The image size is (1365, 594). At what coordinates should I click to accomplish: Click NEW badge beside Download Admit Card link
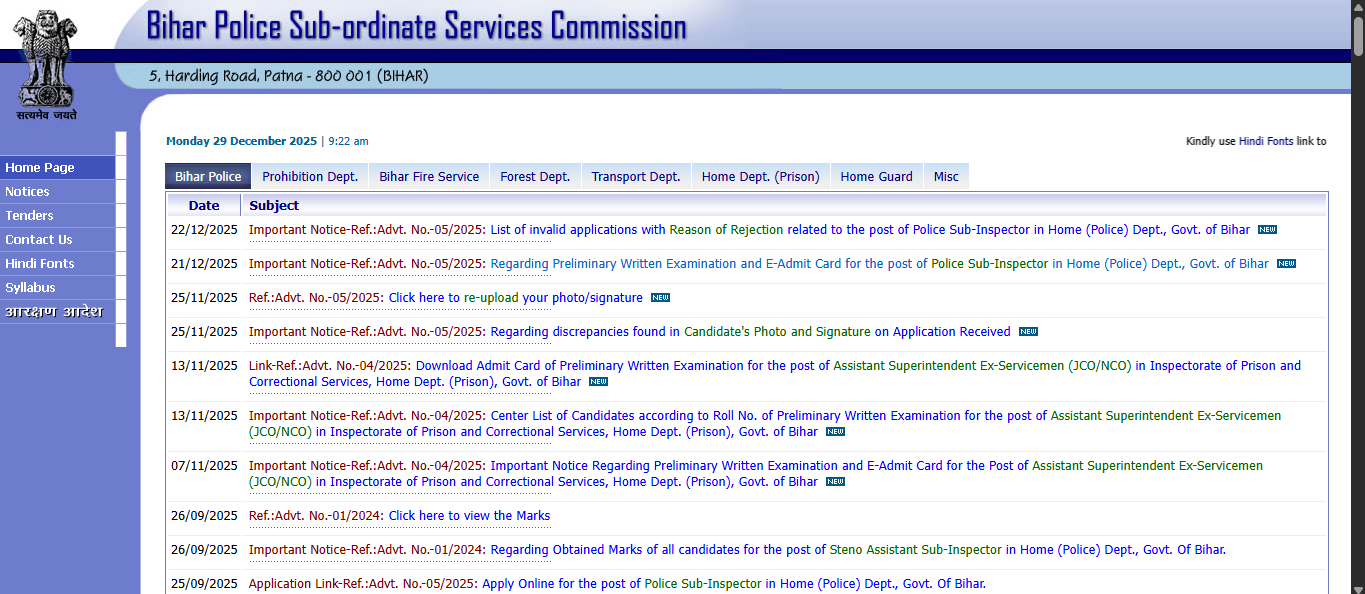click(x=598, y=382)
